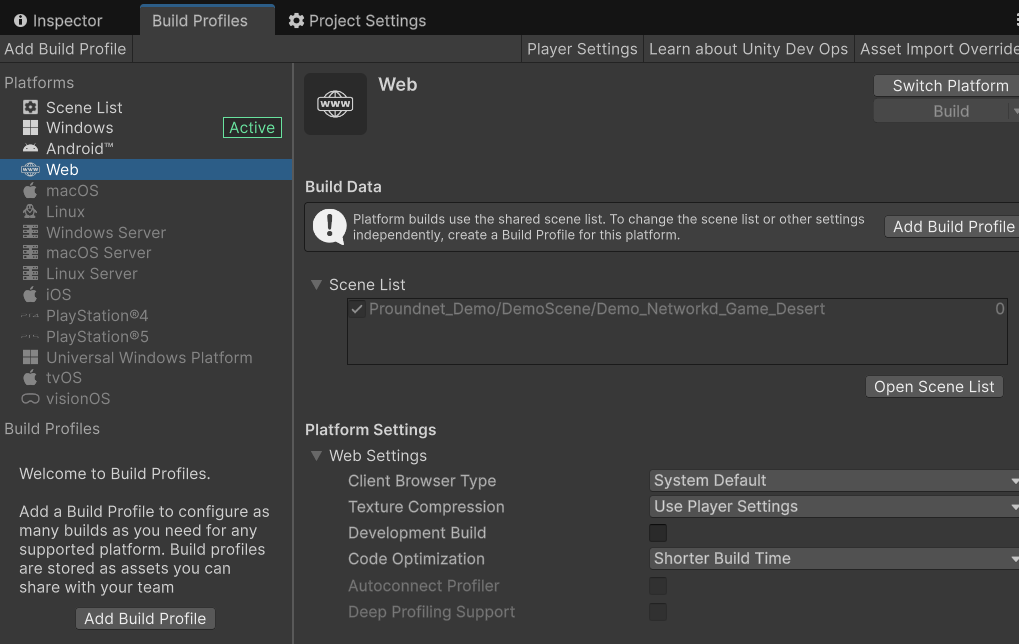Open the Code Optimization dropdown
1019x644 pixels.
834,559
